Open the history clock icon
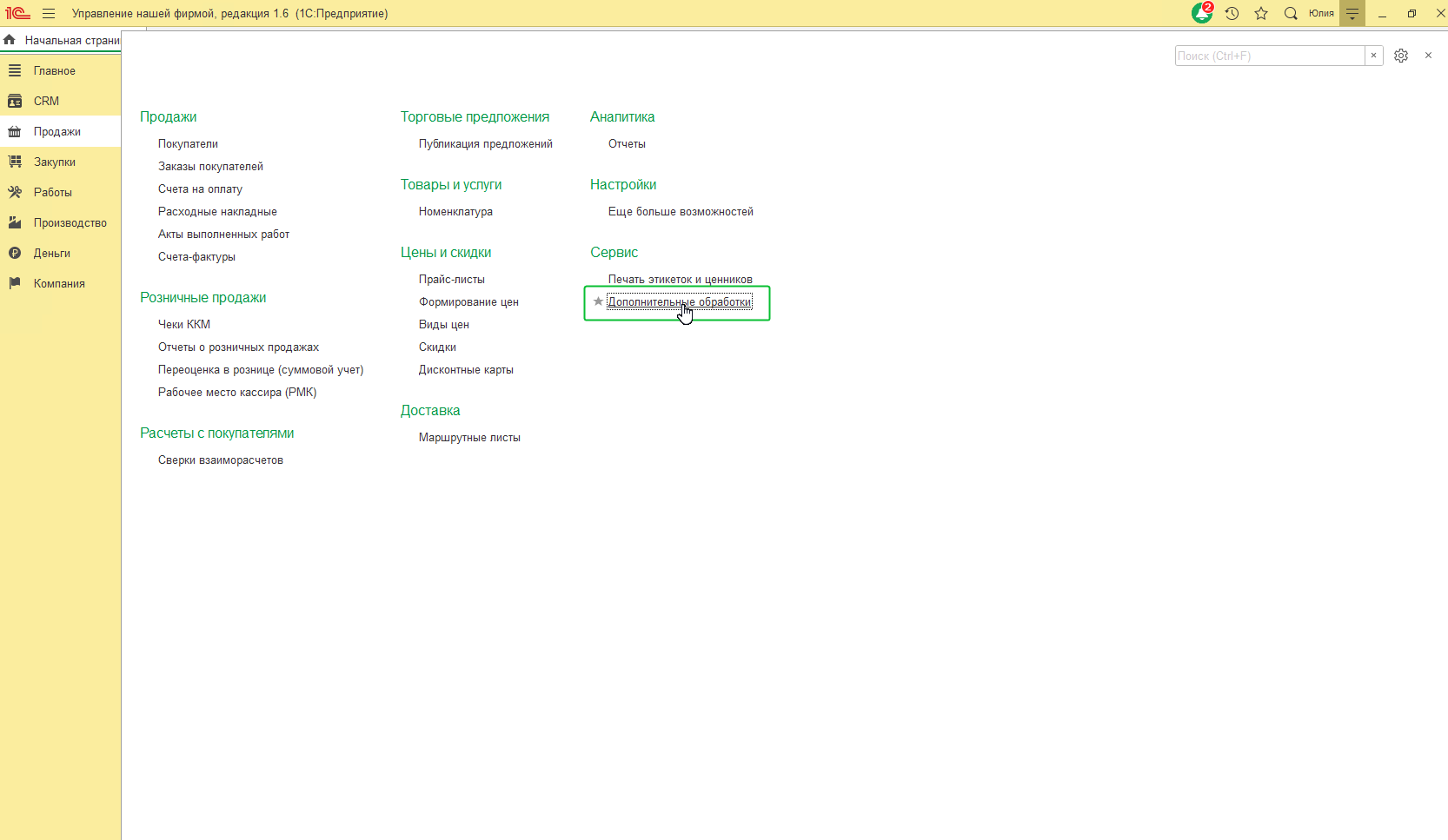Screen dimensions: 1448x840 pos(1232,13)
